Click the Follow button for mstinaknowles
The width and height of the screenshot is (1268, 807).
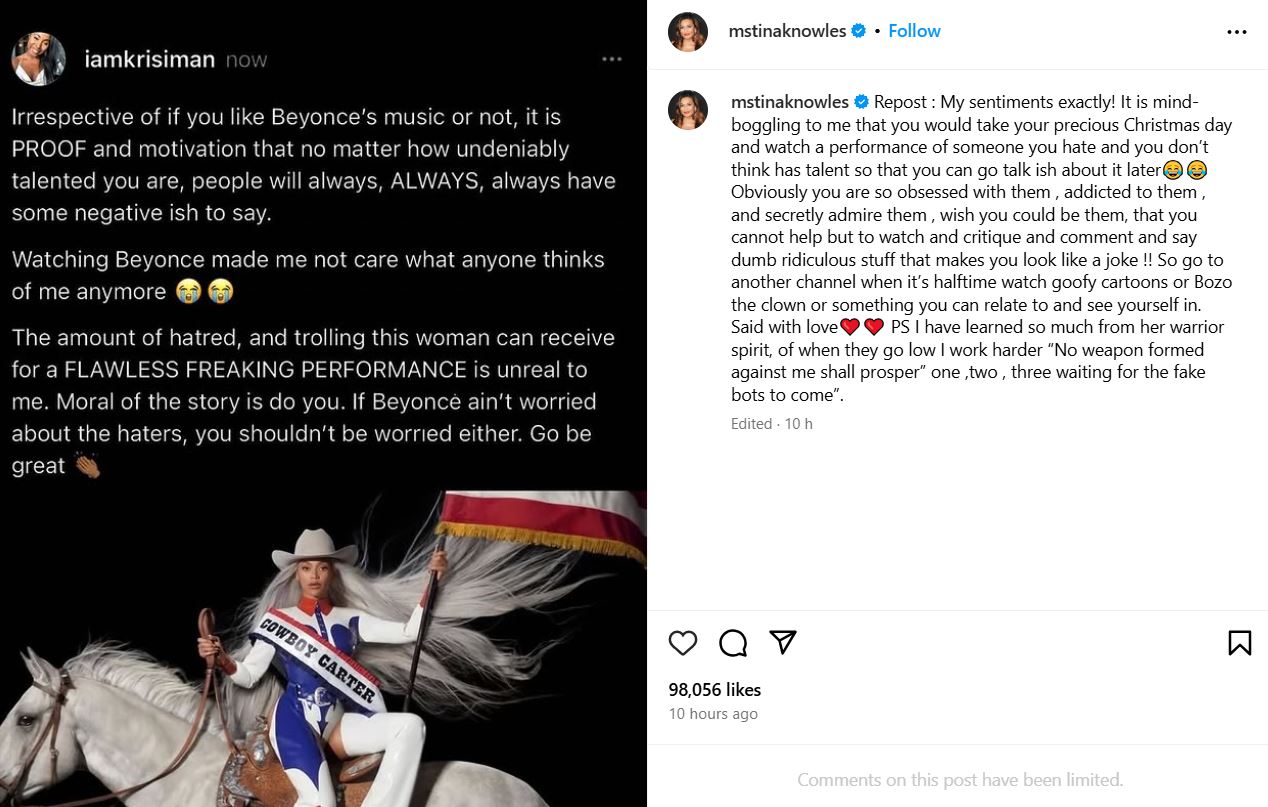pos(914,31)
